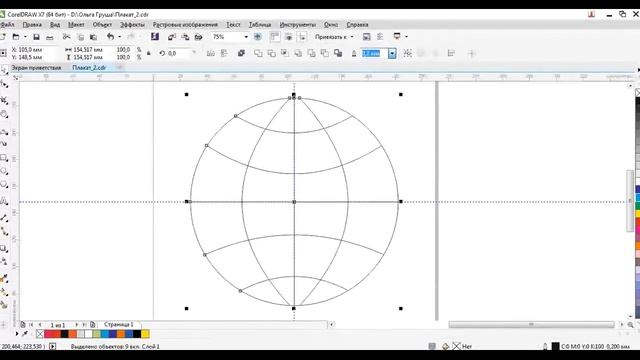The width and height of the screenshot is (640, 360).
Task: Click the object origin anchor grid
Action: tap(3, 53)
